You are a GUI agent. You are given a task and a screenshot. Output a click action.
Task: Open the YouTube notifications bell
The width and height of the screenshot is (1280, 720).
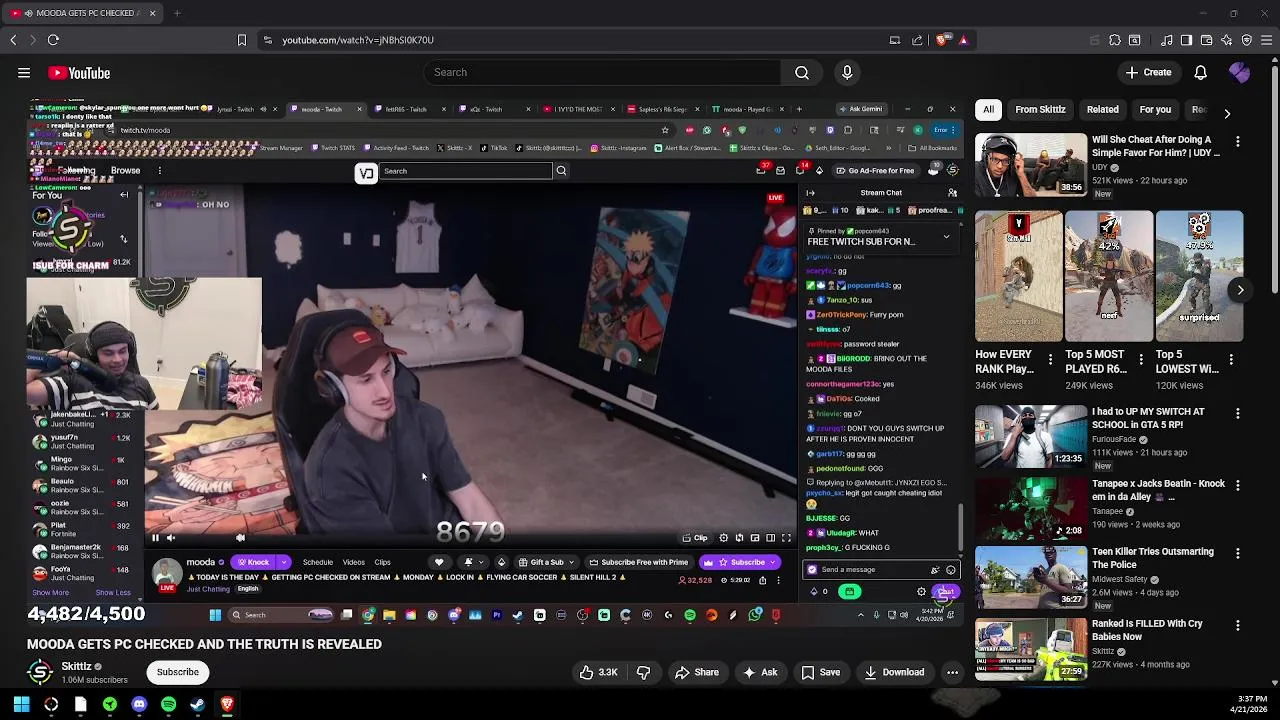click(x=1200, y=72)
